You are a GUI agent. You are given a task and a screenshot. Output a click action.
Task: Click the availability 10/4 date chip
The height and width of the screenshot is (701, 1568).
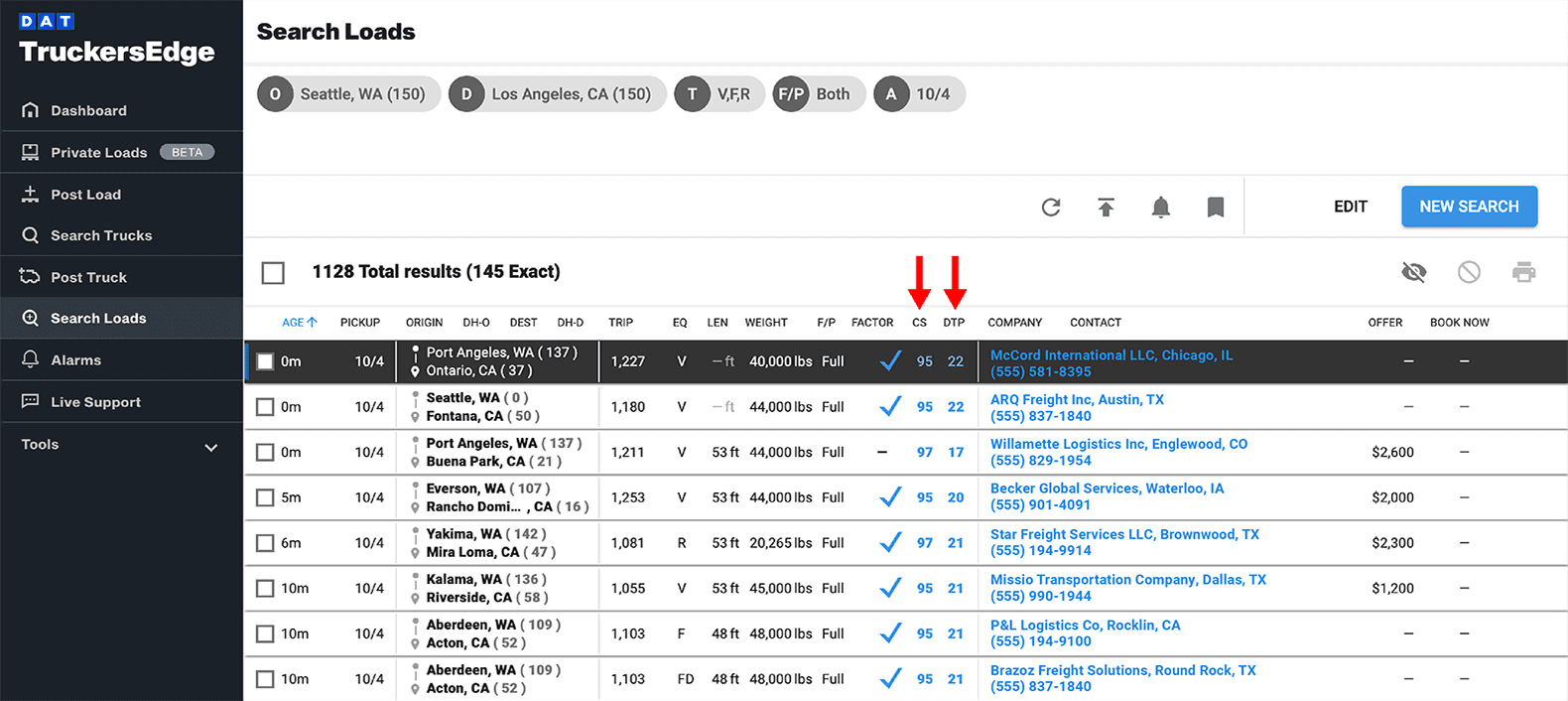pyautogui.click(x=919, y=94)
